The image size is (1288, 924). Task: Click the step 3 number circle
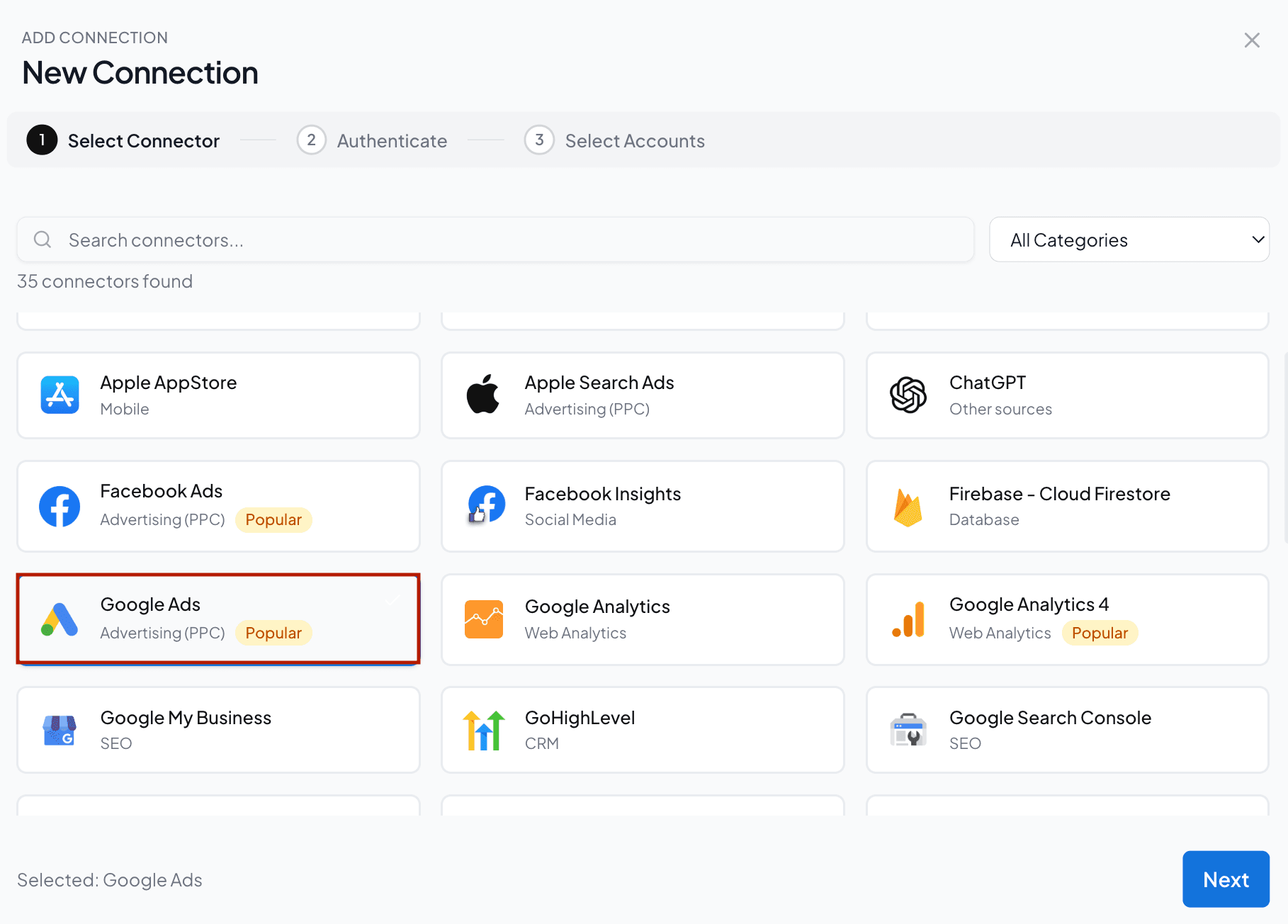coord(539,140)
